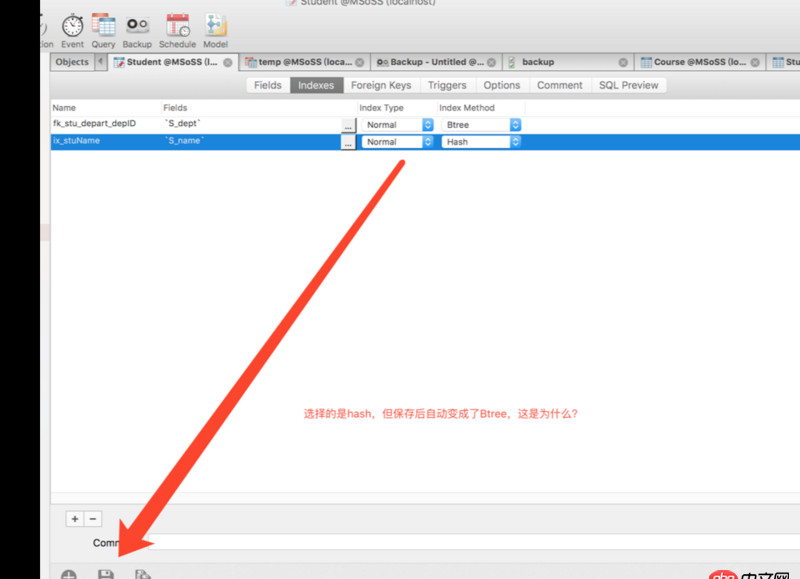Click the Save As icon at bottom
Screen dimensions: 800x579
(143, 575)
